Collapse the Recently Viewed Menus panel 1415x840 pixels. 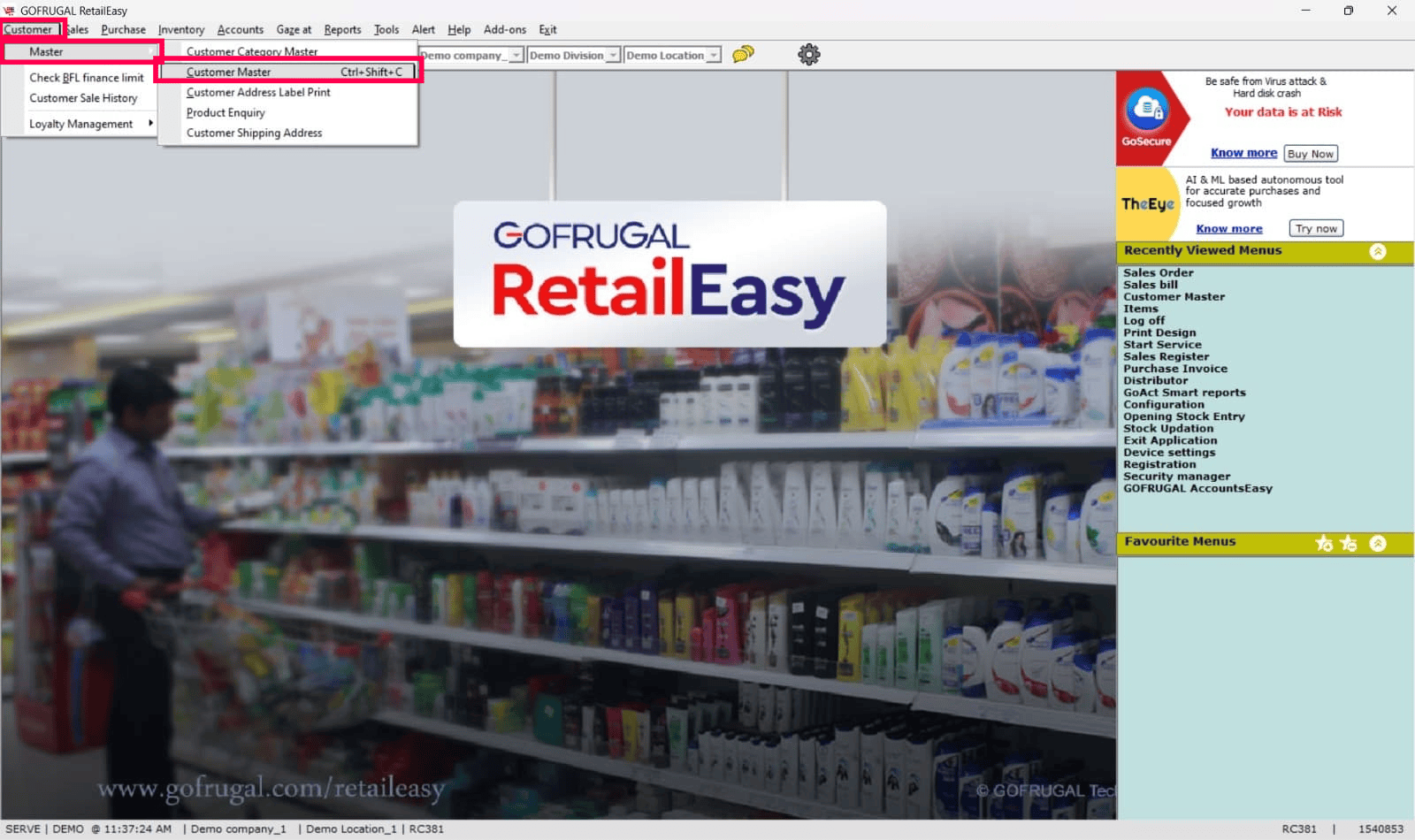click(1378, 251)
